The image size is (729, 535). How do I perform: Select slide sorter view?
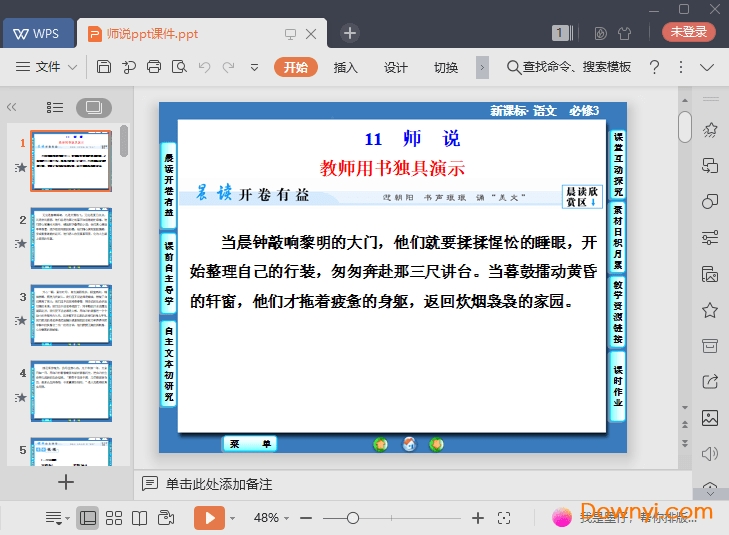tap(114, 518)
